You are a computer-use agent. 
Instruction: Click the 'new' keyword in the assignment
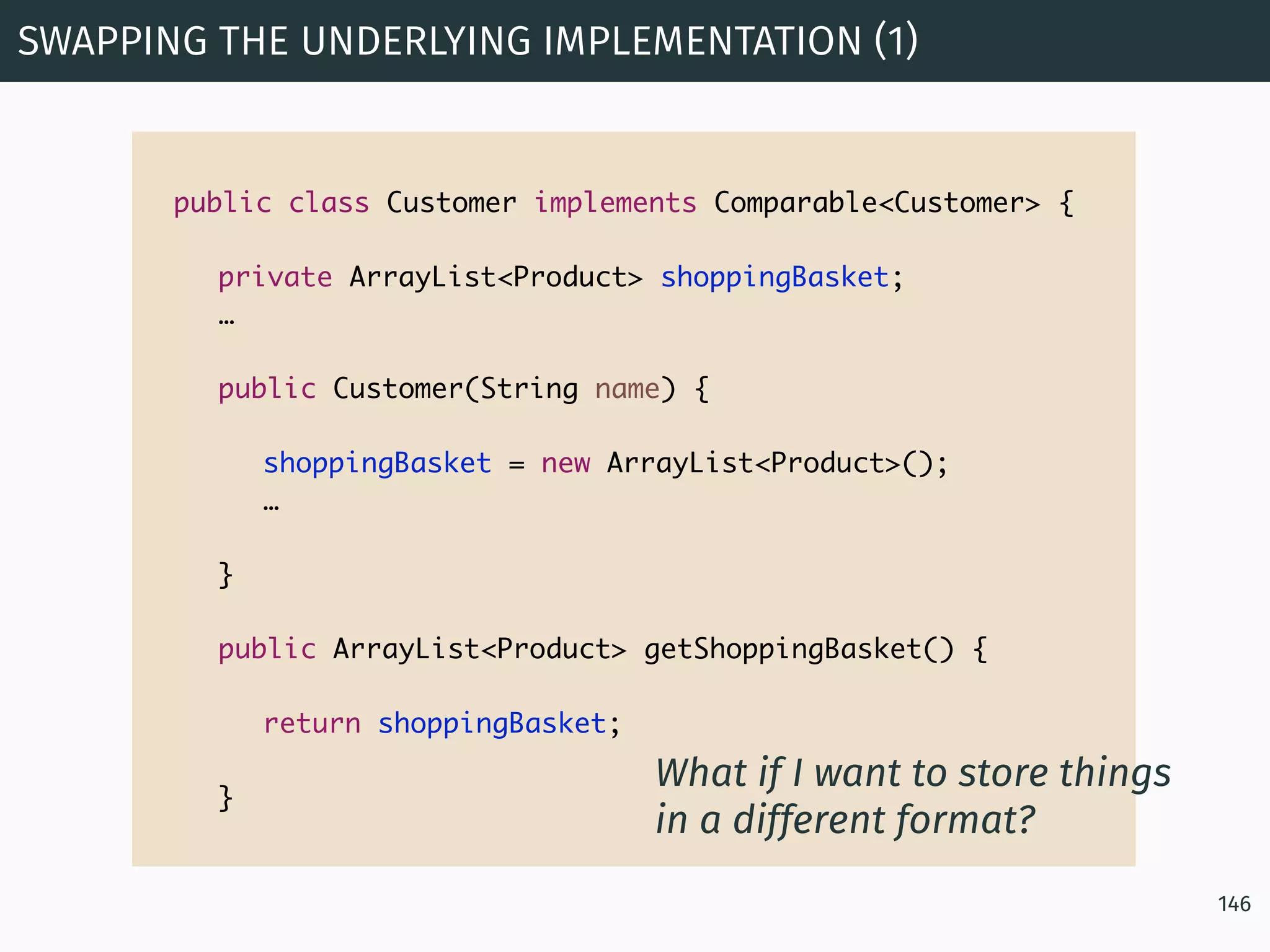click(565, 464)
